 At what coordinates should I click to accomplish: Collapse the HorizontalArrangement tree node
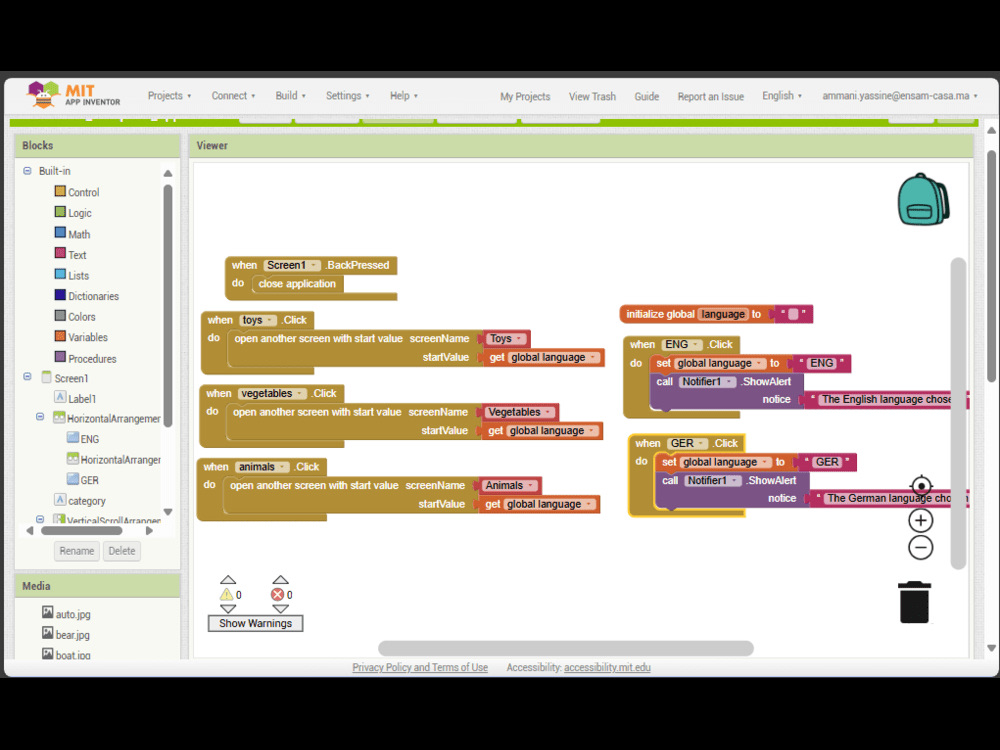(x=40, y=417)
